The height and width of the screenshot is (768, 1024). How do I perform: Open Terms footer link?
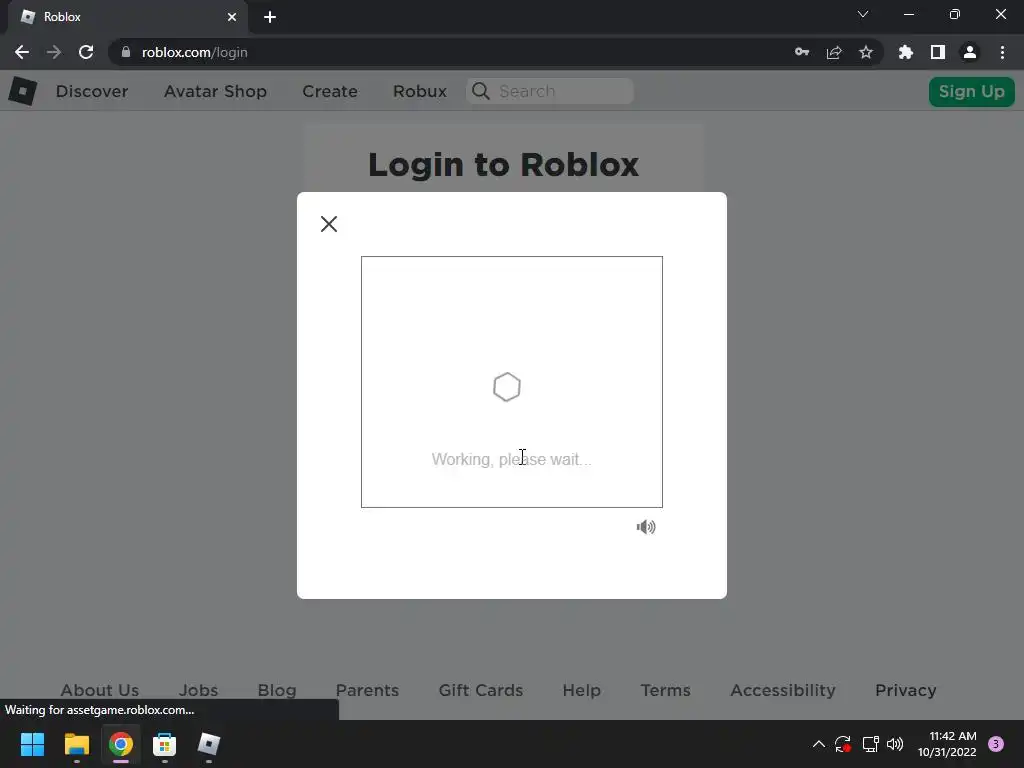point(665,690)
